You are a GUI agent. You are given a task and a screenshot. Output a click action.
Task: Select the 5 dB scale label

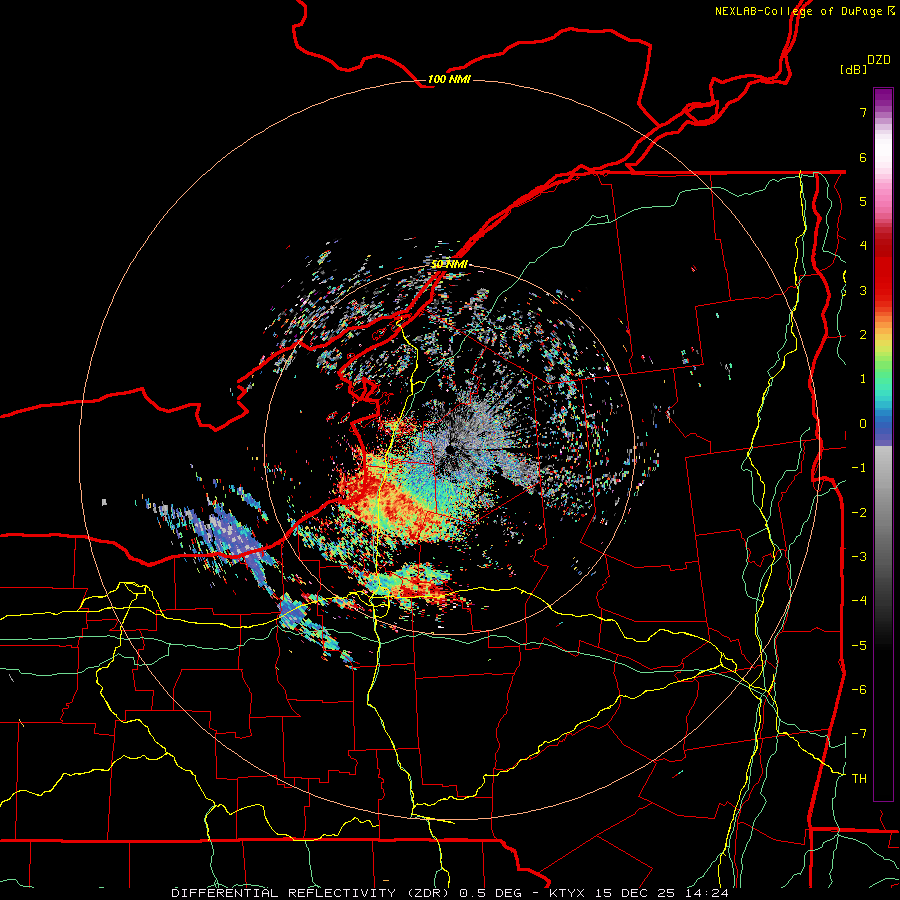click(x=863, y=201)
